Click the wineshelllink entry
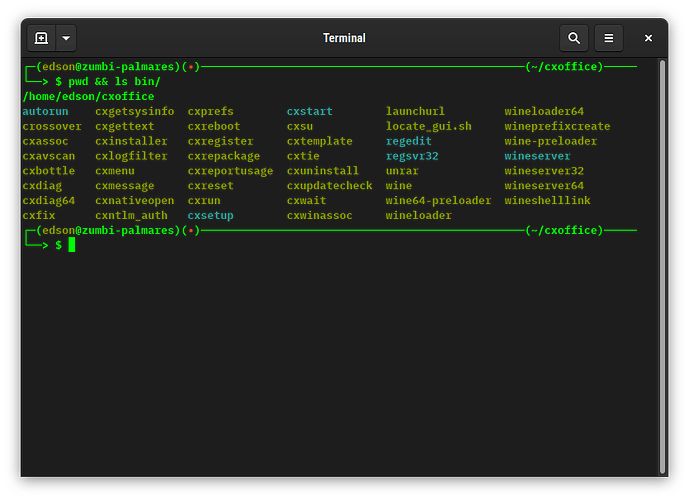 548,200
